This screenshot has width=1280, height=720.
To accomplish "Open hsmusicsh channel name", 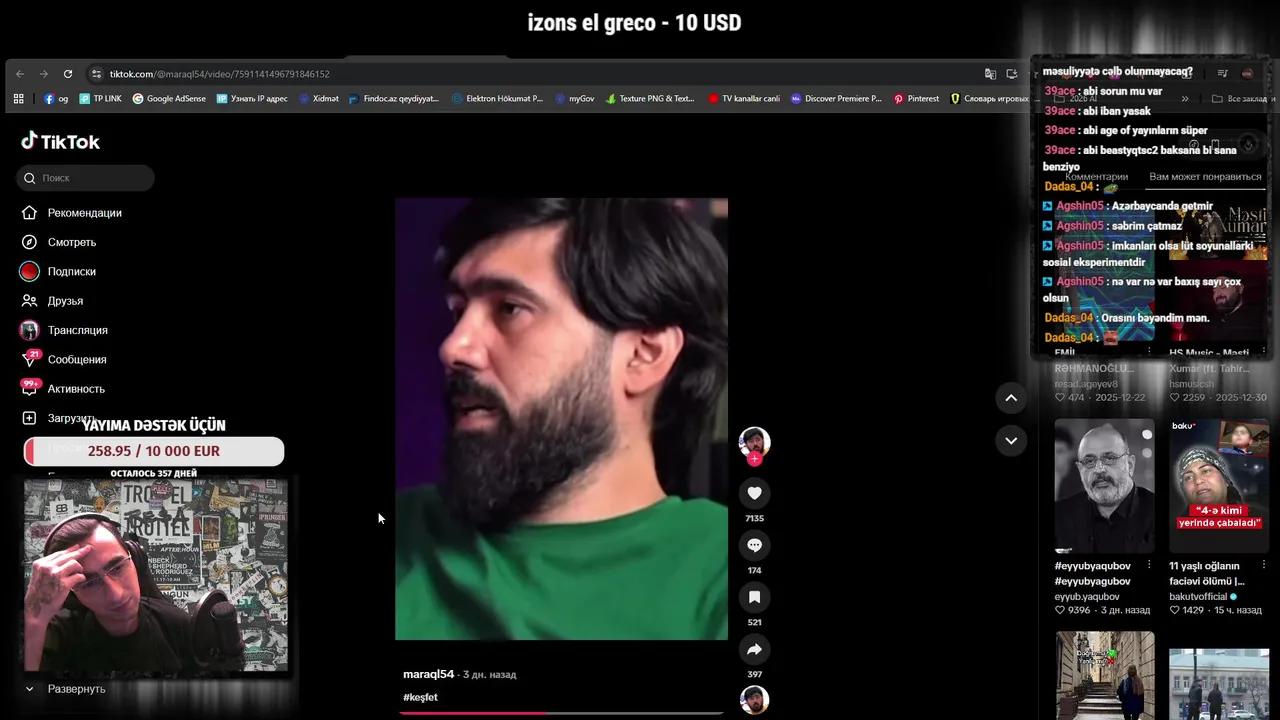I will point(1192,384).
